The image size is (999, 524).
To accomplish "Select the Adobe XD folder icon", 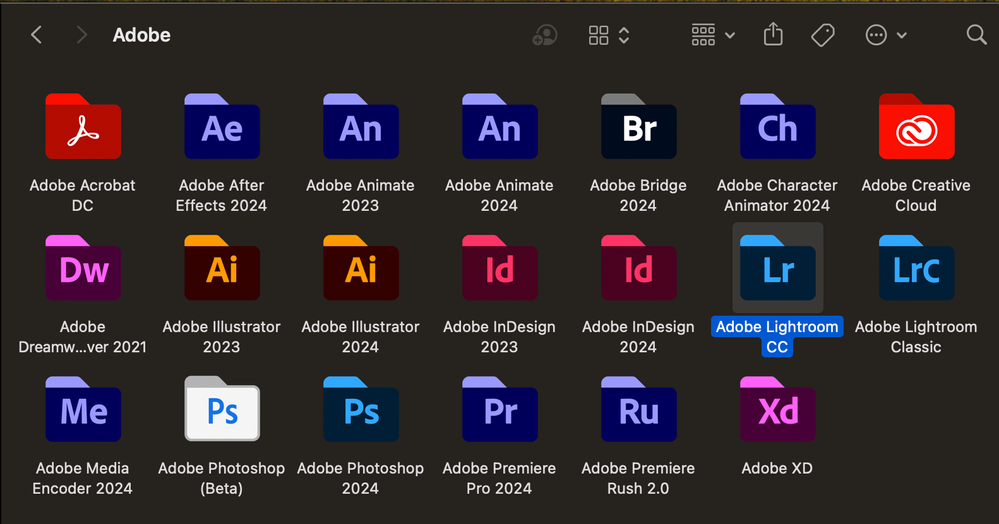I will point(777,409).
